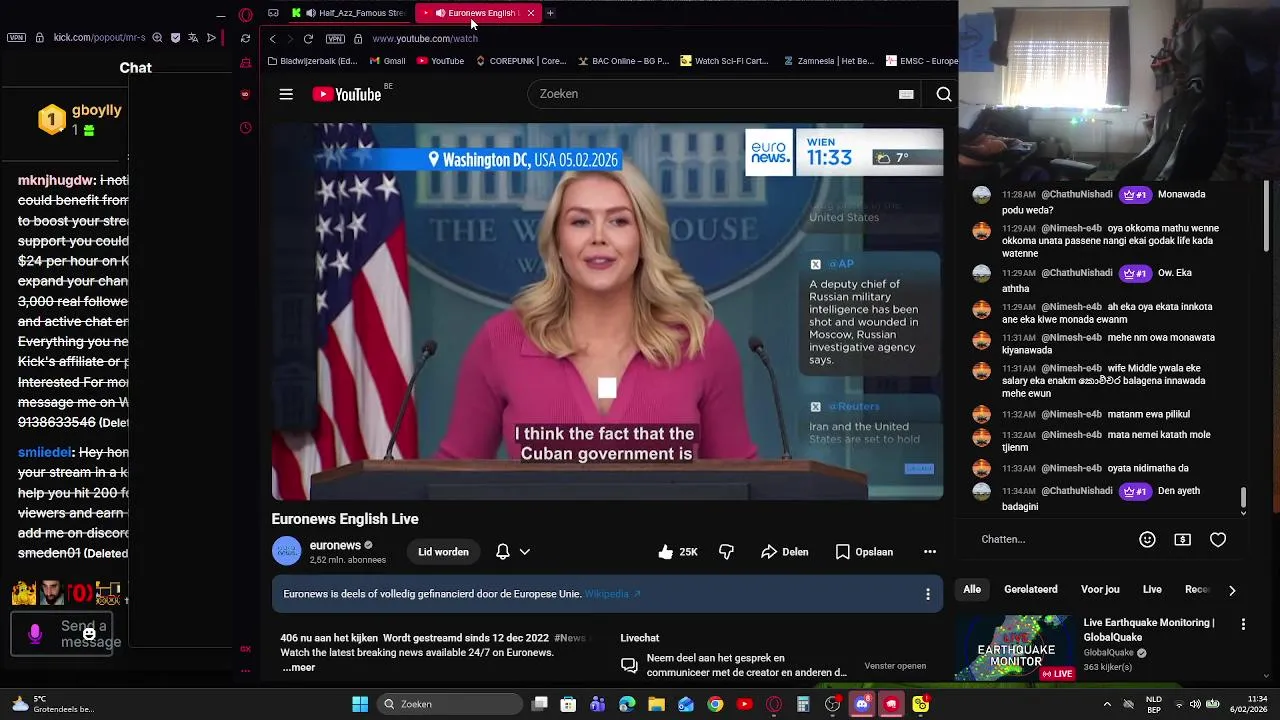Show more filter chips with right arrow
Screen dimensions: 1280x720
tap(1232, 591)
